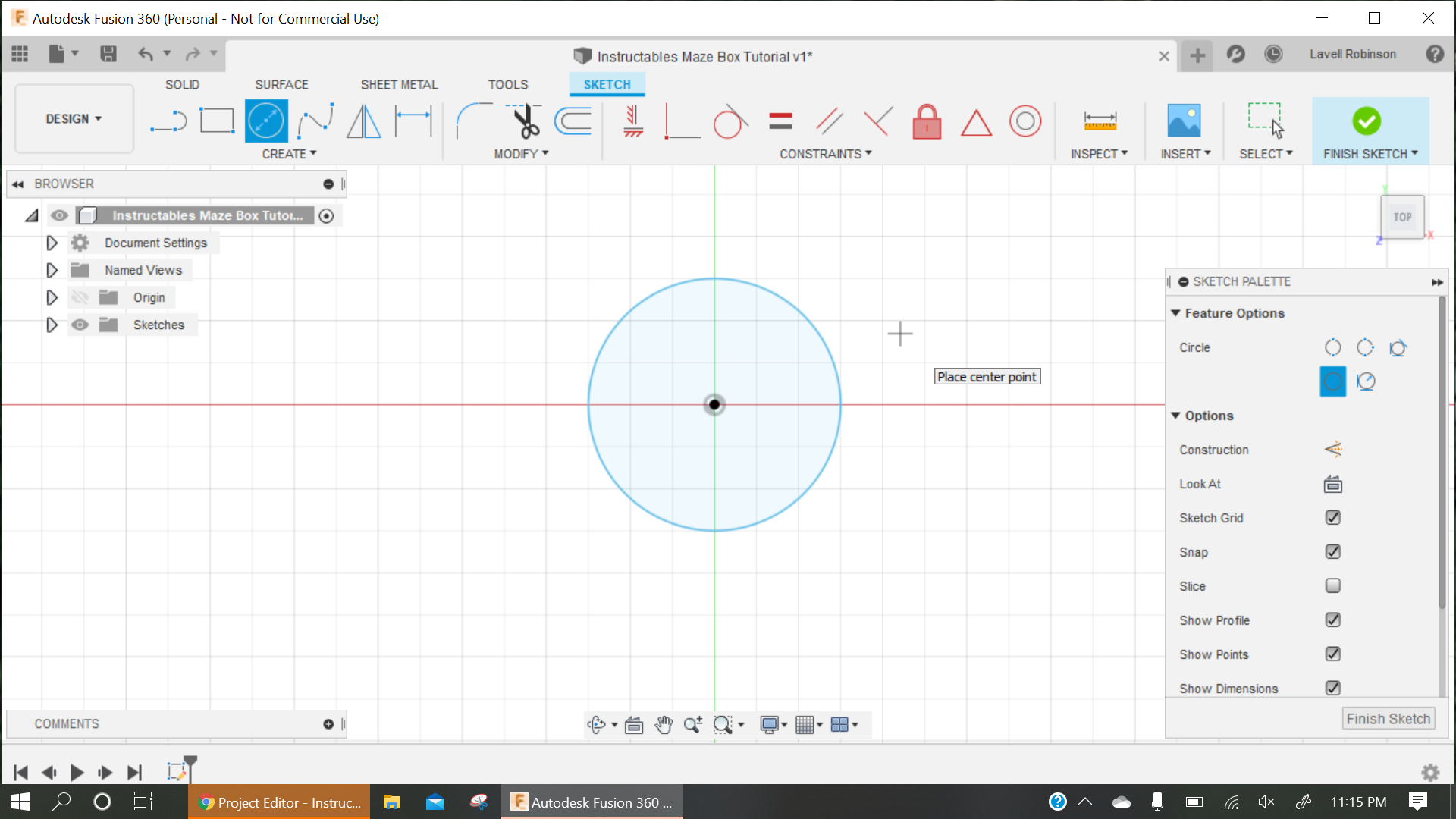
Task: Apply the Equal constraint
Action: click(x=780, y=121)
